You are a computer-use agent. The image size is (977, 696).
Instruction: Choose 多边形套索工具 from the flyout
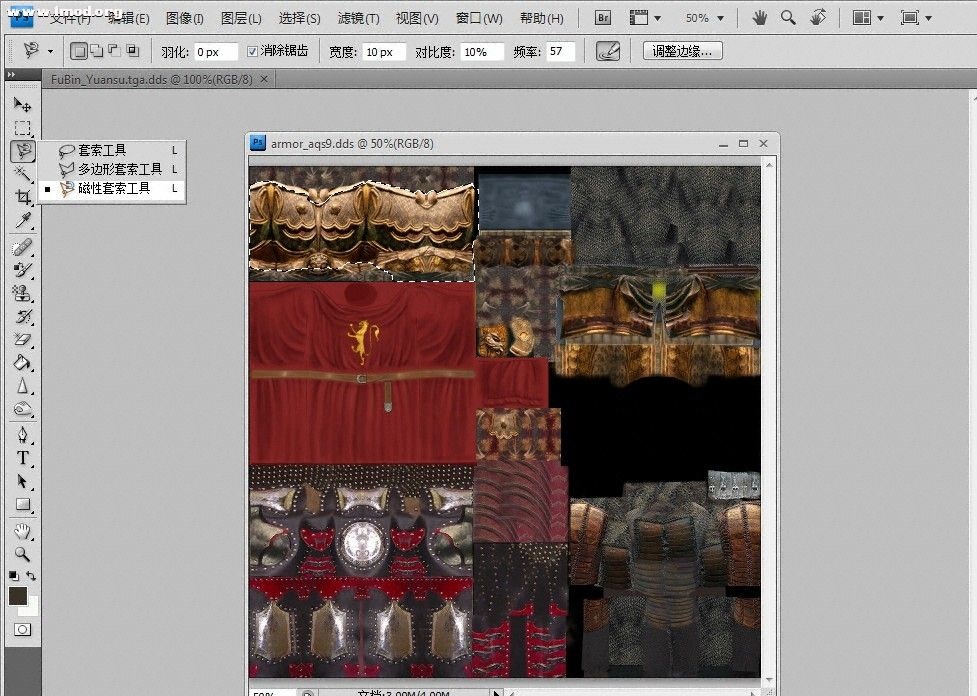119,169
